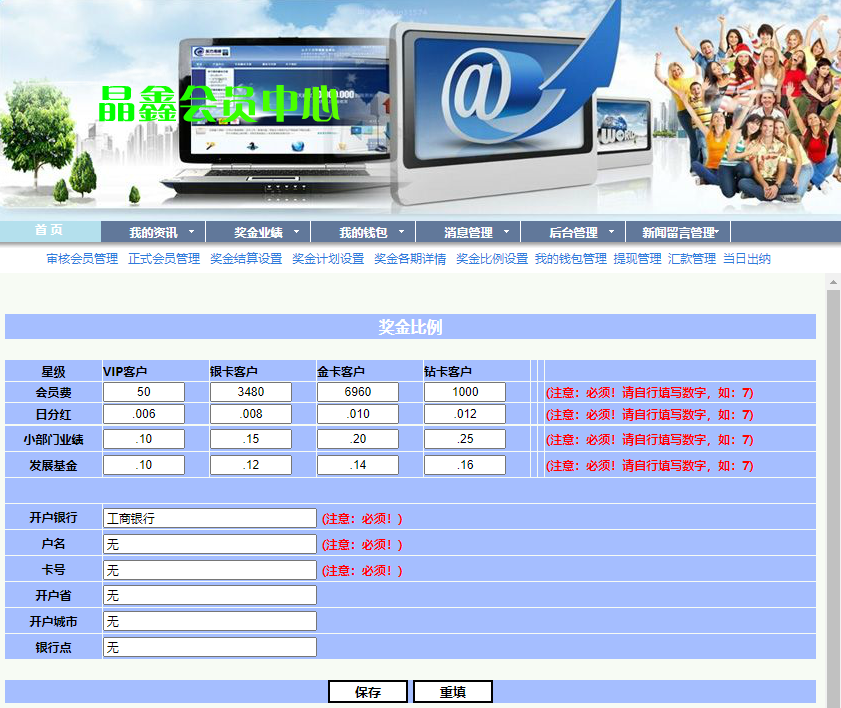The width and height of the screenshot is (841, 708).
Task: Open the 提现管理 link
Action: pos(637,259)
